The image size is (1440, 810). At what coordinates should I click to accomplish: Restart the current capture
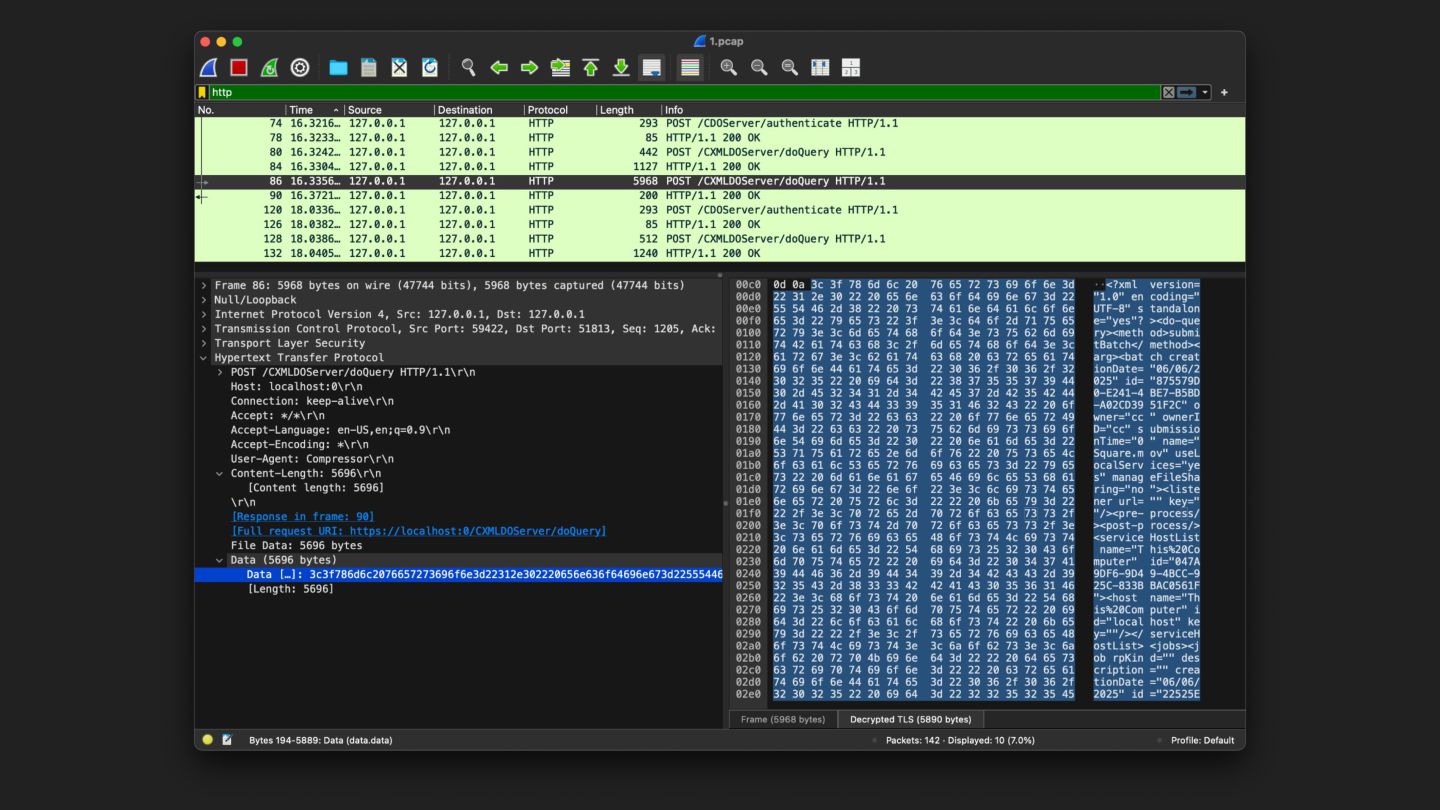269,67
